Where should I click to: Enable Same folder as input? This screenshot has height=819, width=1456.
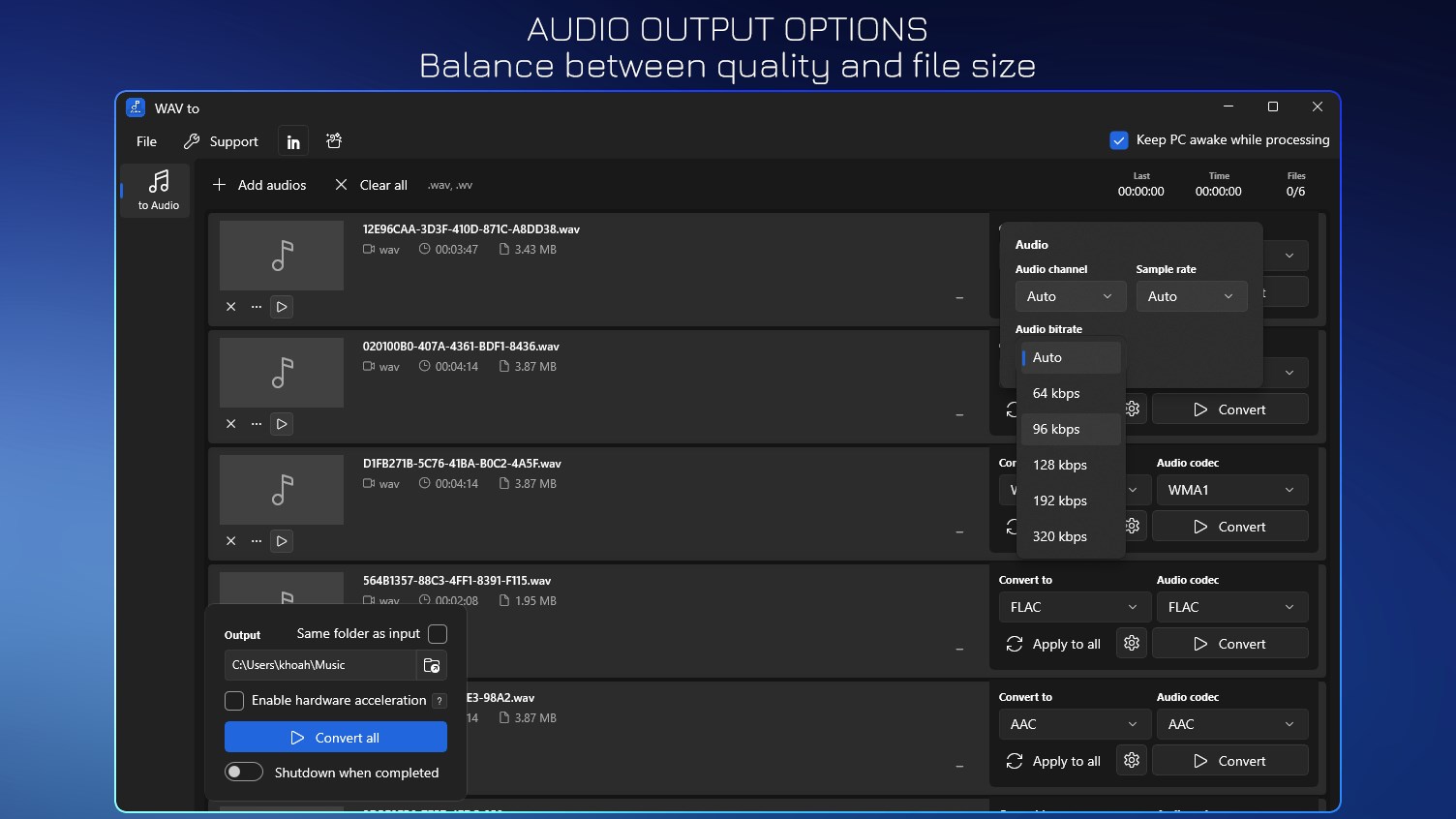[x=438, y=634]
